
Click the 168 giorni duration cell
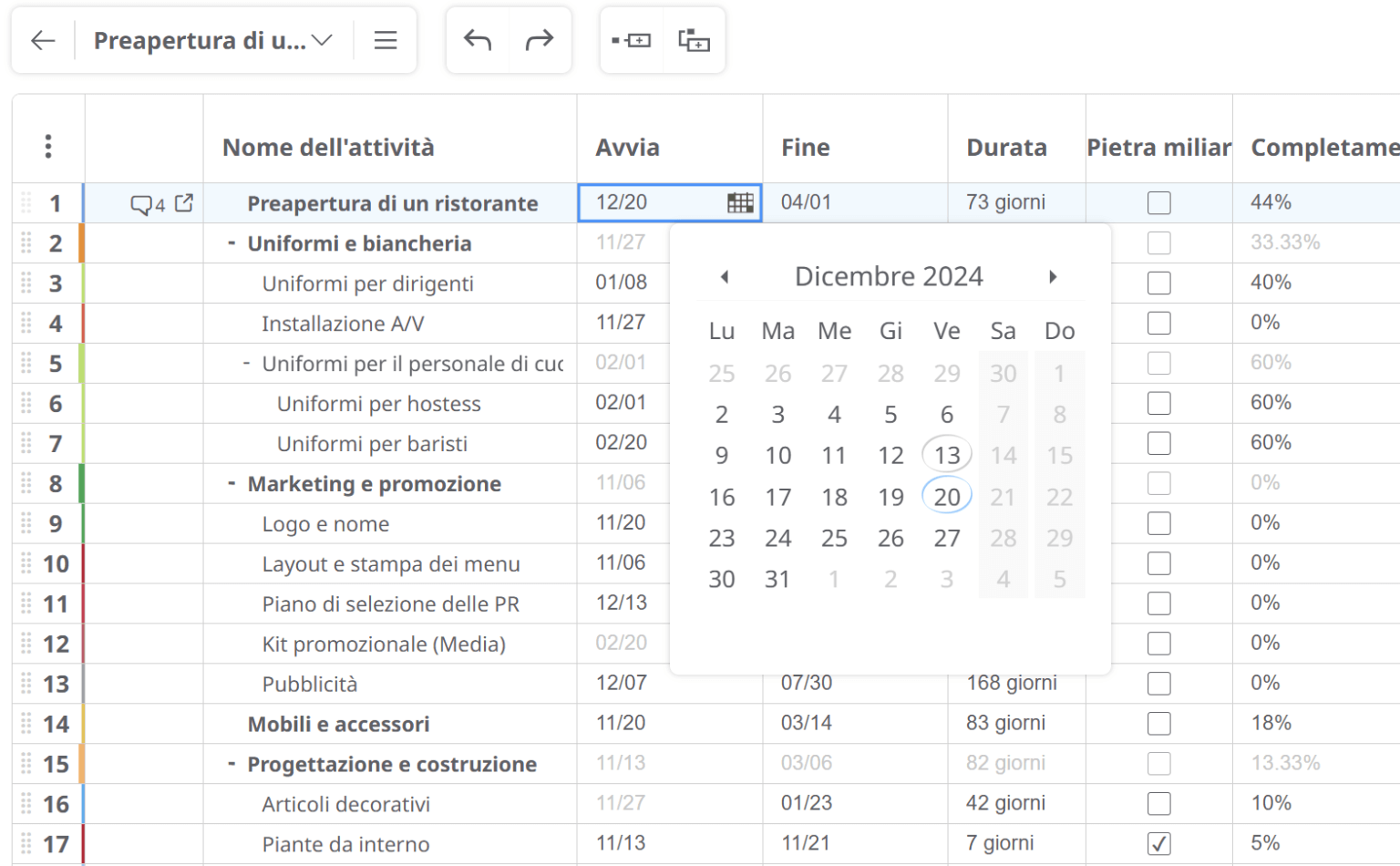click(1016, 684)
